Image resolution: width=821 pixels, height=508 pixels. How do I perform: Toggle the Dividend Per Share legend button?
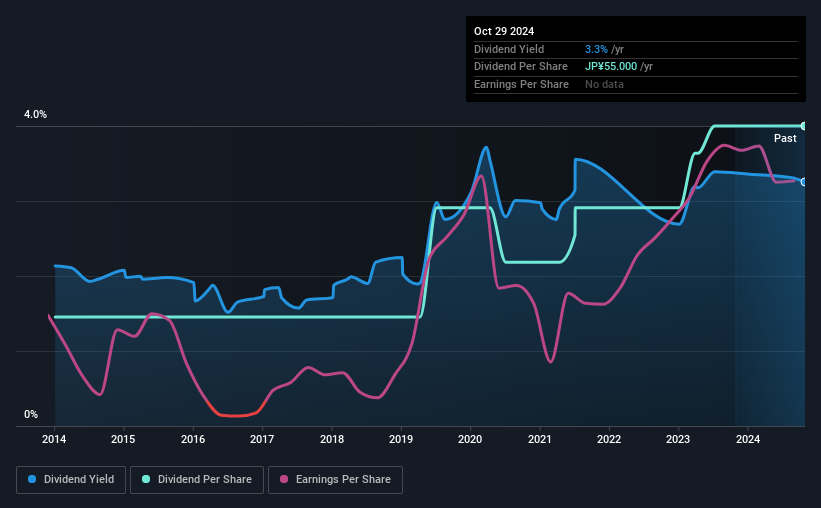coord(197,480)
